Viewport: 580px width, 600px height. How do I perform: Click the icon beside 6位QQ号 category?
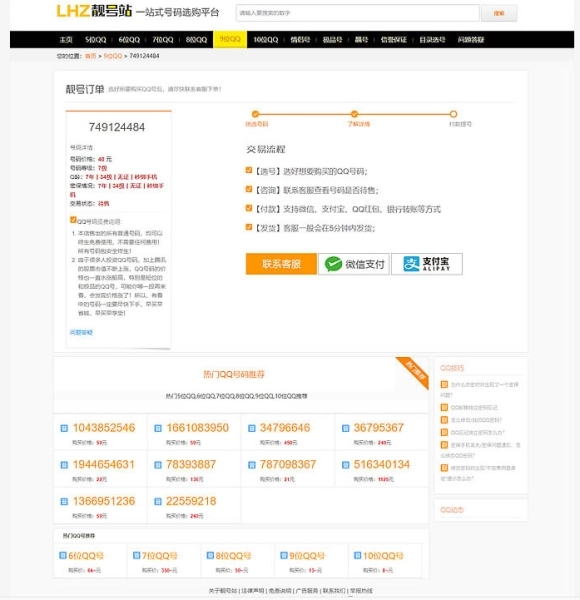click(x=63, y=555)
